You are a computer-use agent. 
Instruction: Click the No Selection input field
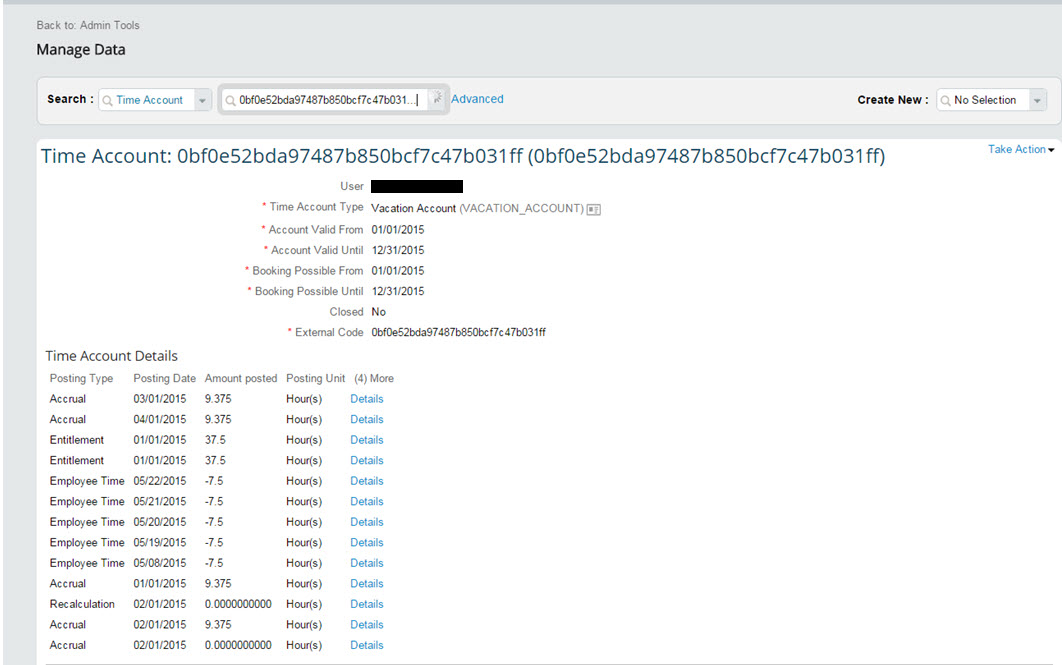(x=992, y=100)
